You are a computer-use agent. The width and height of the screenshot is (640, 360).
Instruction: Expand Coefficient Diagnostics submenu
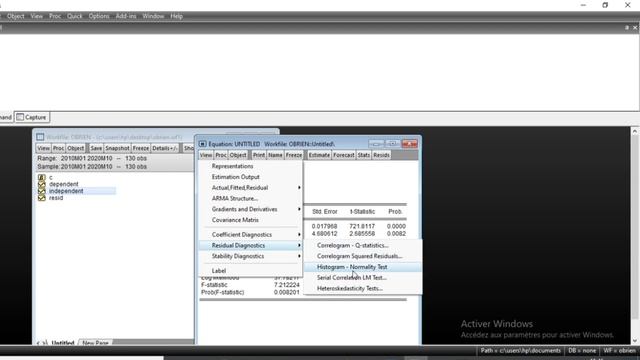pos(251,235)
